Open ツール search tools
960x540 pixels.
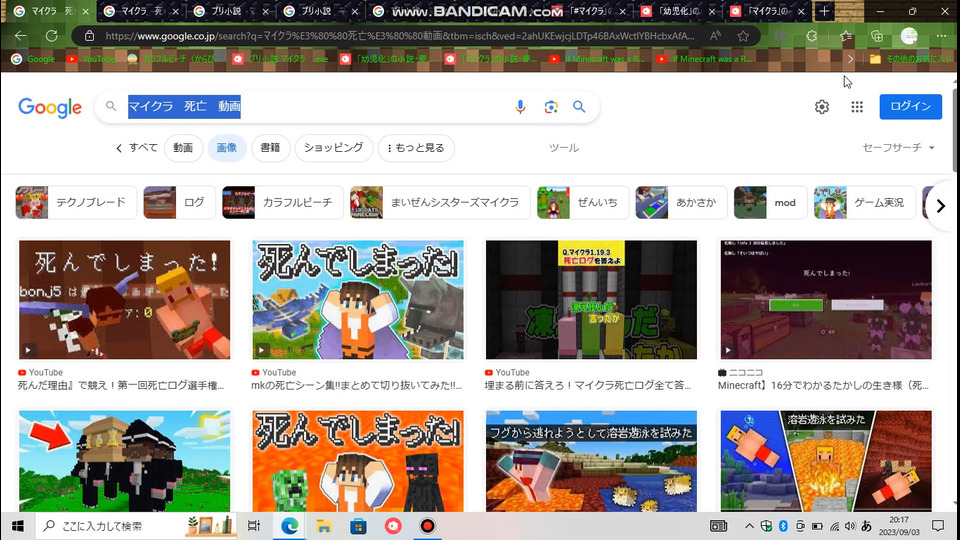point(563,148)
